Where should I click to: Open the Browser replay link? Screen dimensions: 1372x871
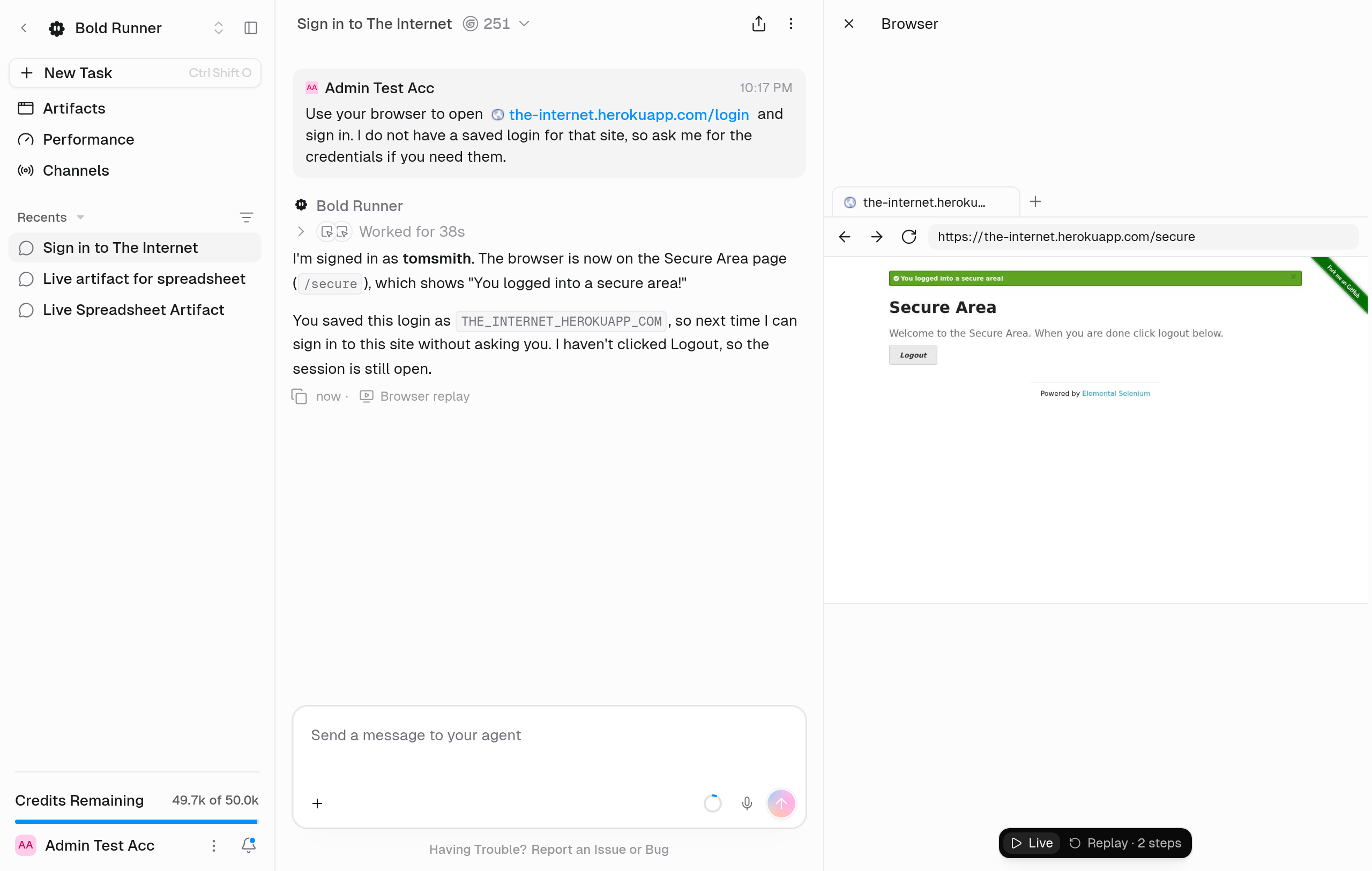point(415,396)
